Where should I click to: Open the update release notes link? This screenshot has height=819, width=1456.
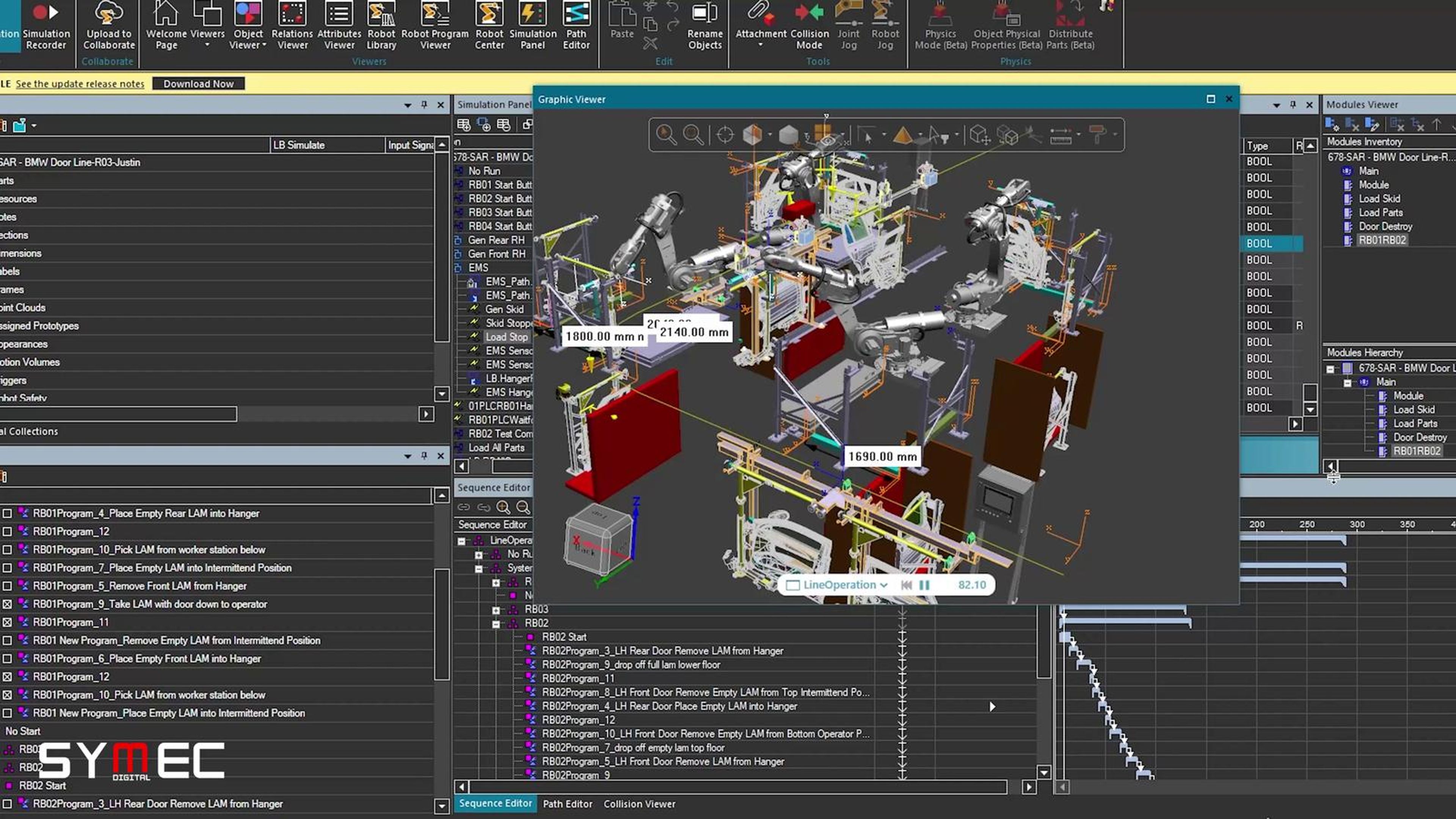point(80,84)
